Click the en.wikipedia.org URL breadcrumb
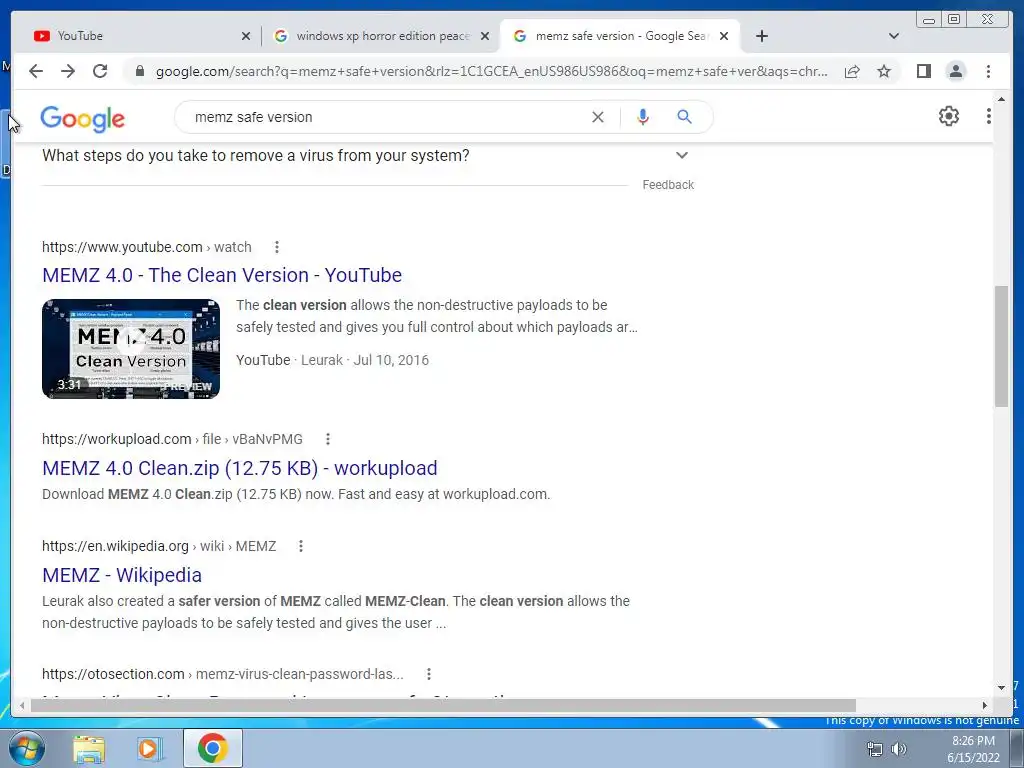 point(159,546)
